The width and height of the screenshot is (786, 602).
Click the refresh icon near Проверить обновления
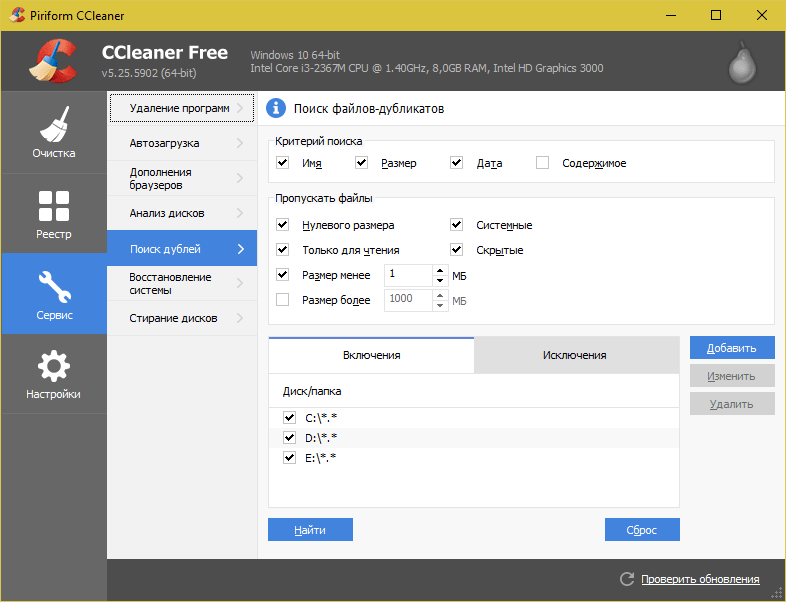(627, 579)
